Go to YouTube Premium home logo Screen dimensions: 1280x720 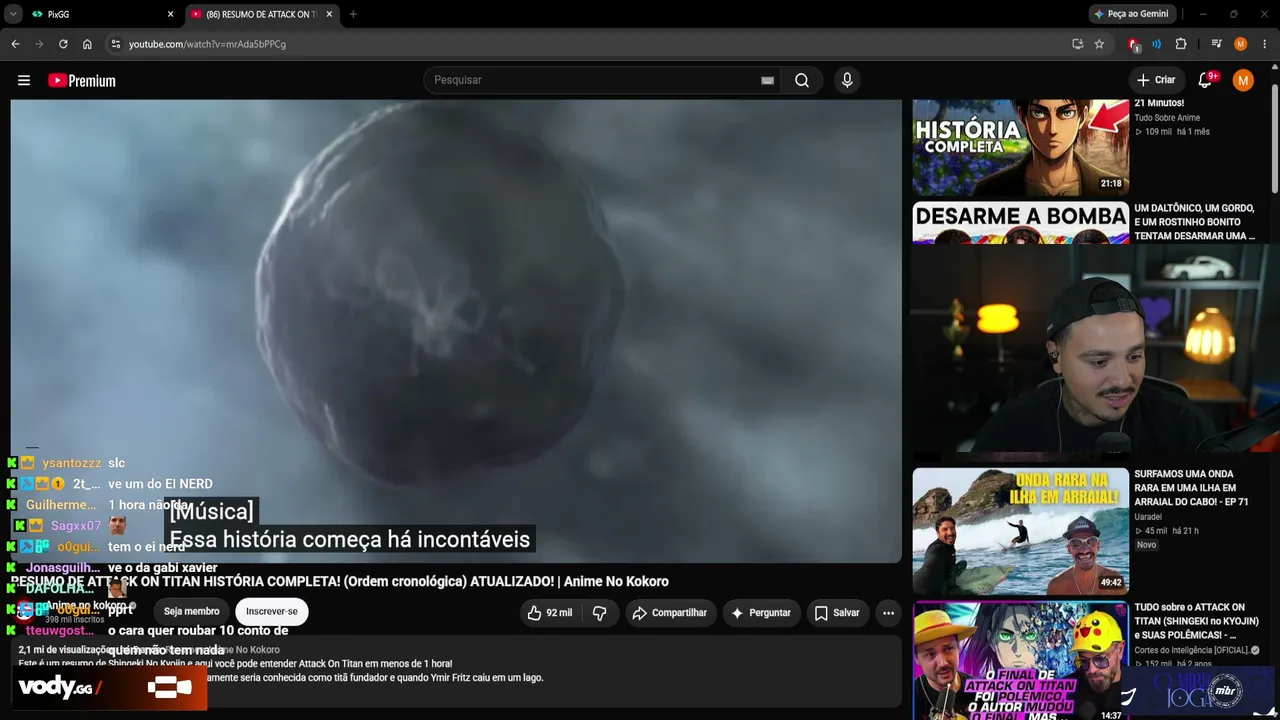pos(82,80)
